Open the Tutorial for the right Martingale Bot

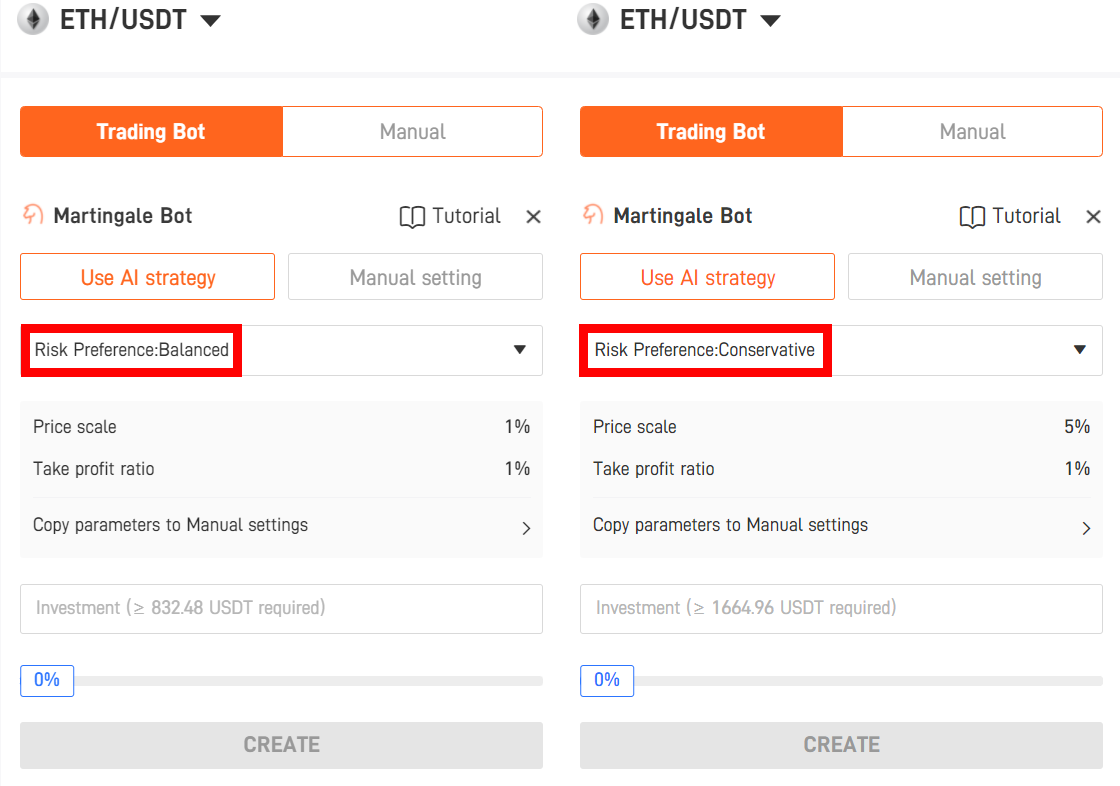[1009, 216]
